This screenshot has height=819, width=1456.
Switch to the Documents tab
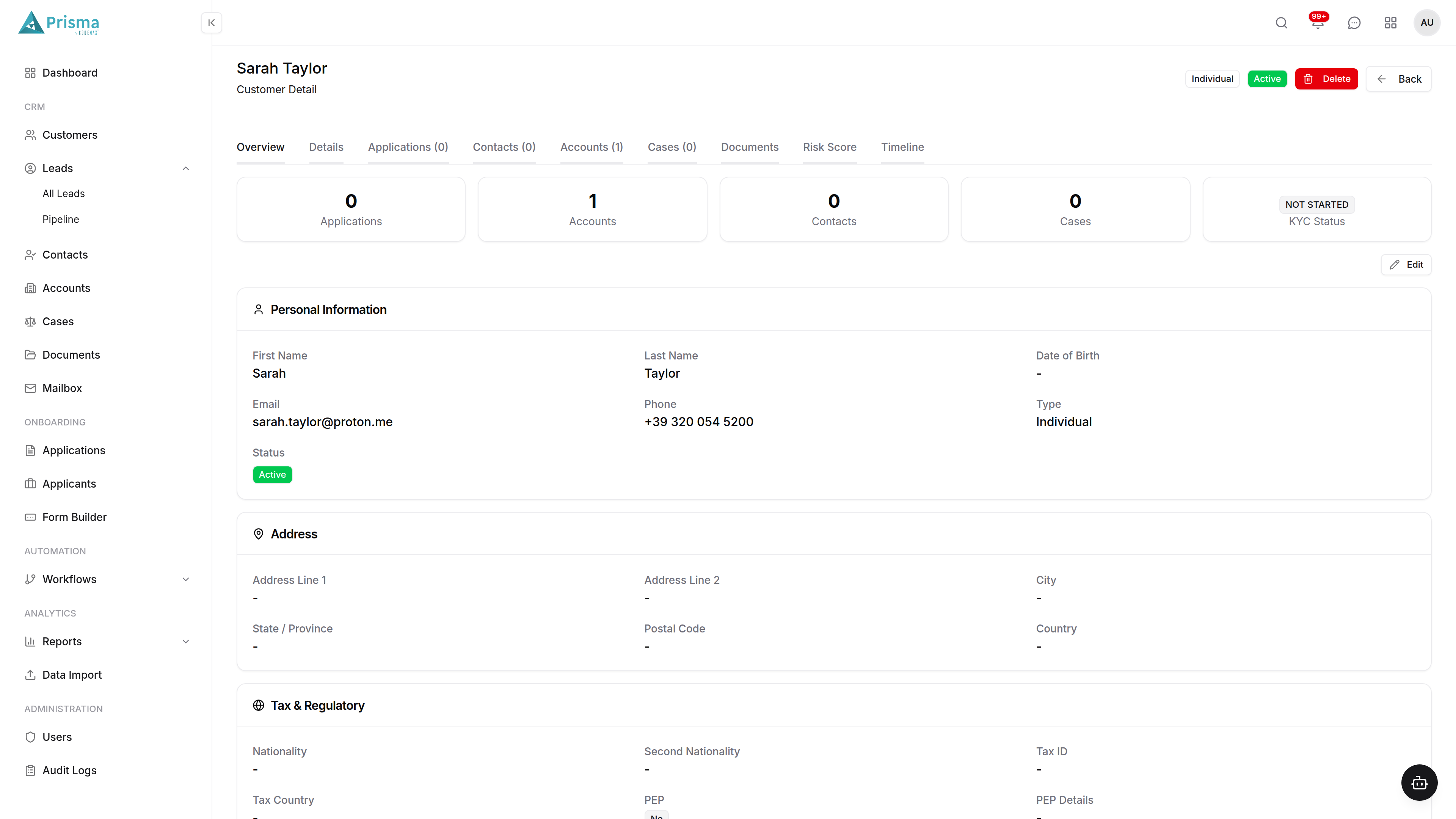click(x=750, y=147)
